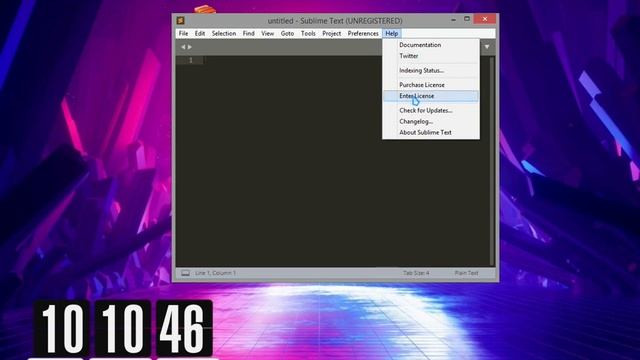This screenshot has width=640, height=360.
Task: Open the Edit menu
Action: pos(200,33)
